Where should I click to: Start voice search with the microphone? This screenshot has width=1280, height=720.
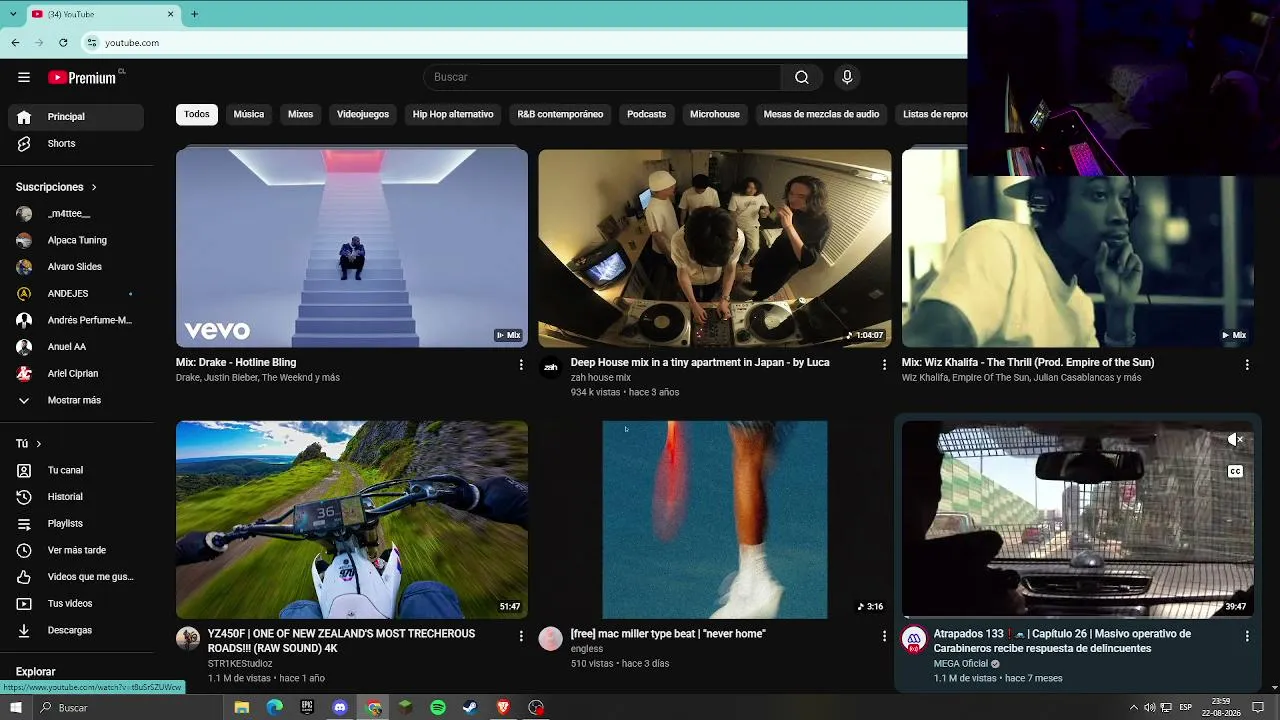[847, 77]
